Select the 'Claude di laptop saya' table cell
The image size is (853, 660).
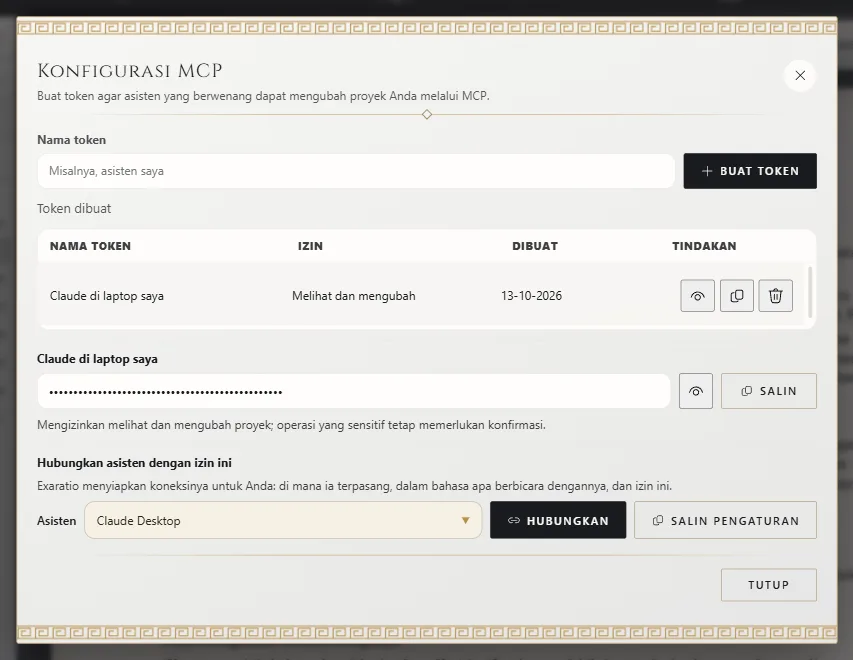[107, 296]
